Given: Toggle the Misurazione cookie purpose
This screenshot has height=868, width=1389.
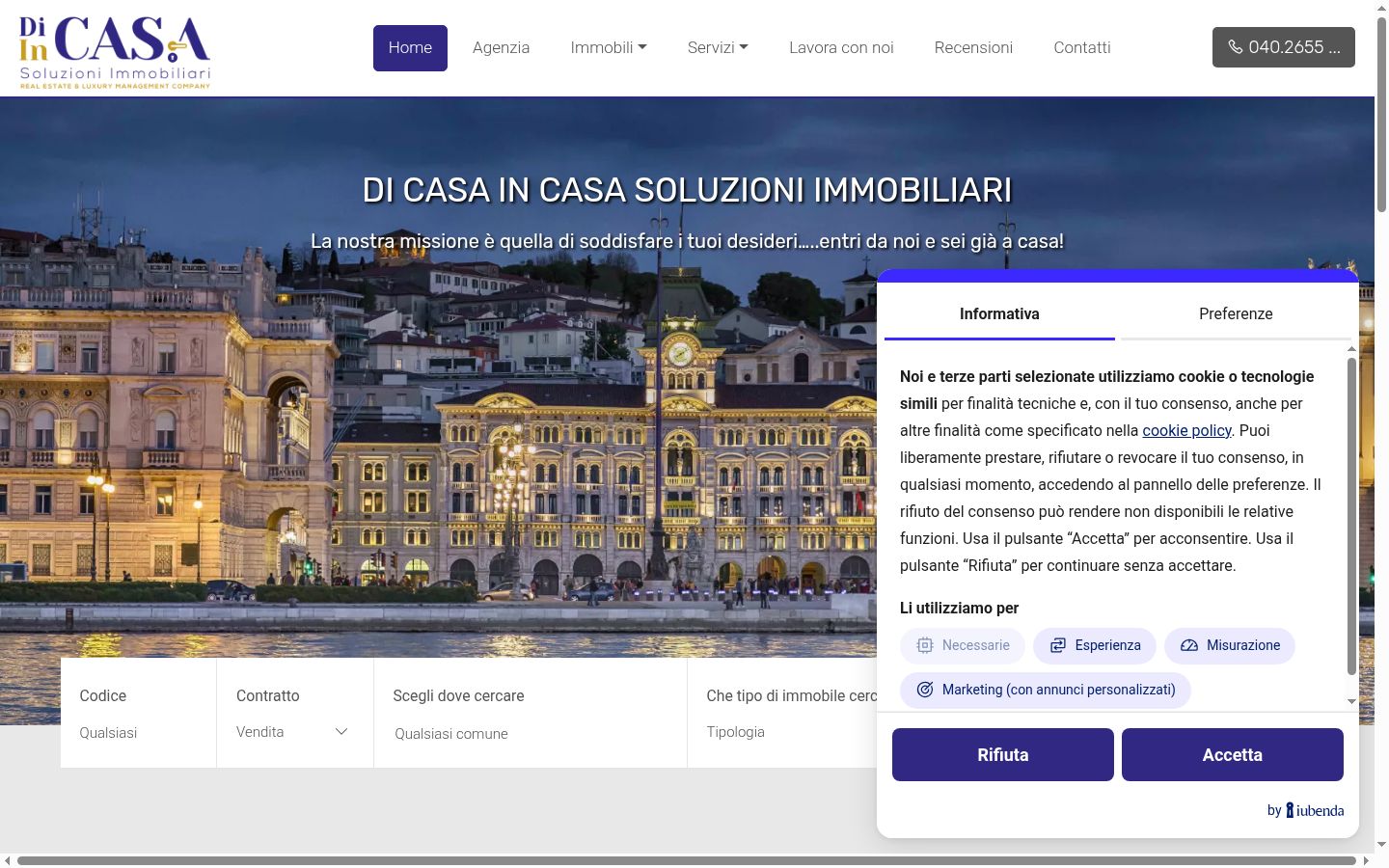Looking at the screenshot, I should (x=1230, y=646).
